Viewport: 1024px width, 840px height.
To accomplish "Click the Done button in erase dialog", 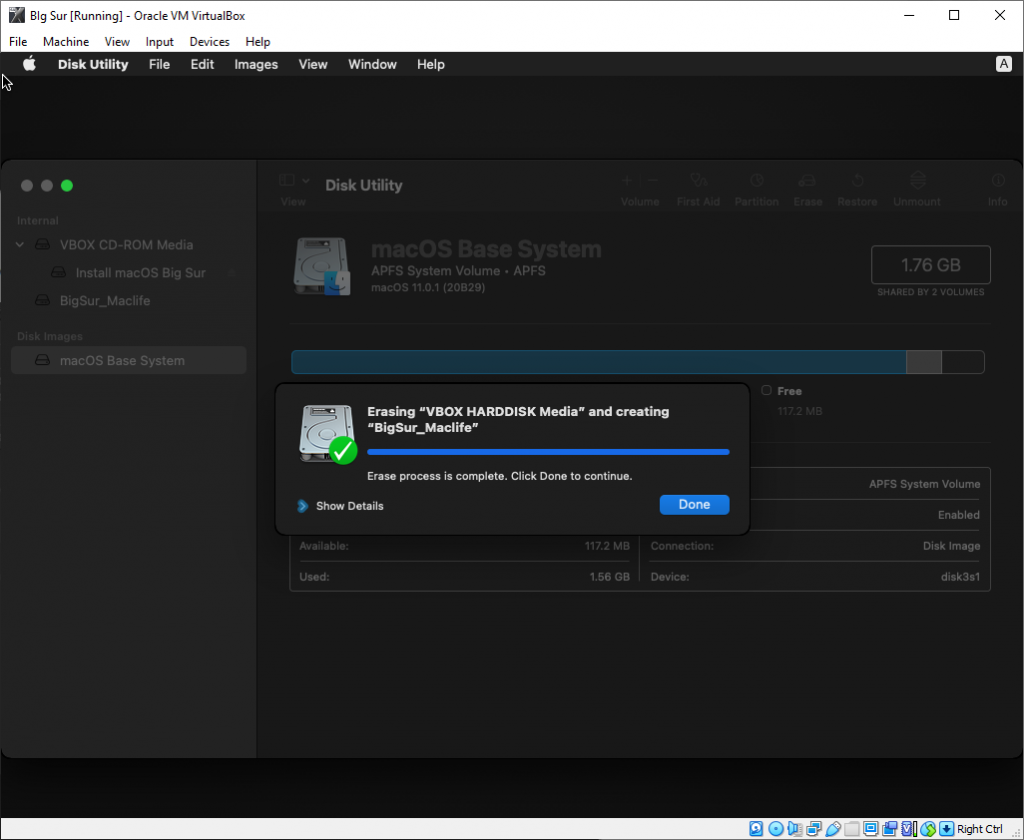I will pyautogui.click(x=694, y=505).
